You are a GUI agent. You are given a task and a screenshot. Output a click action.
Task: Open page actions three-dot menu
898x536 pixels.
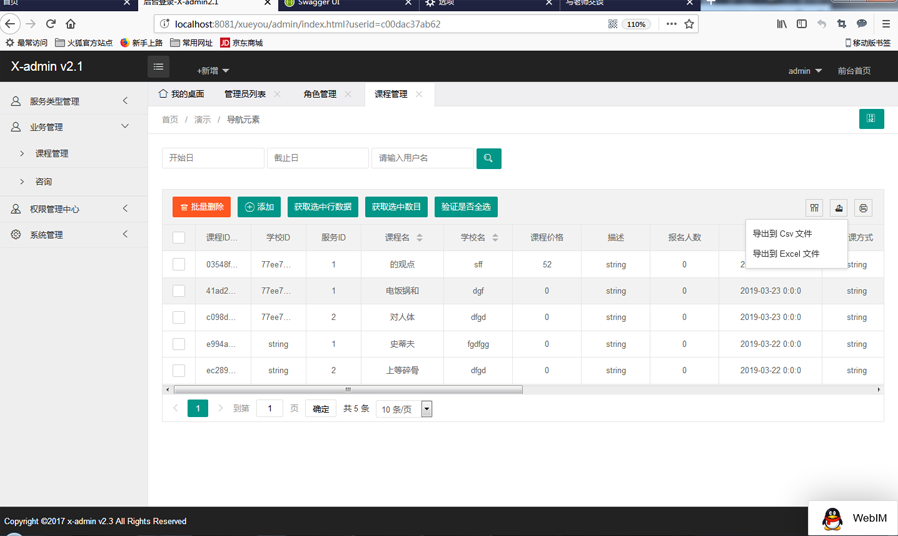pyautogui.click(x=671, y=24)
